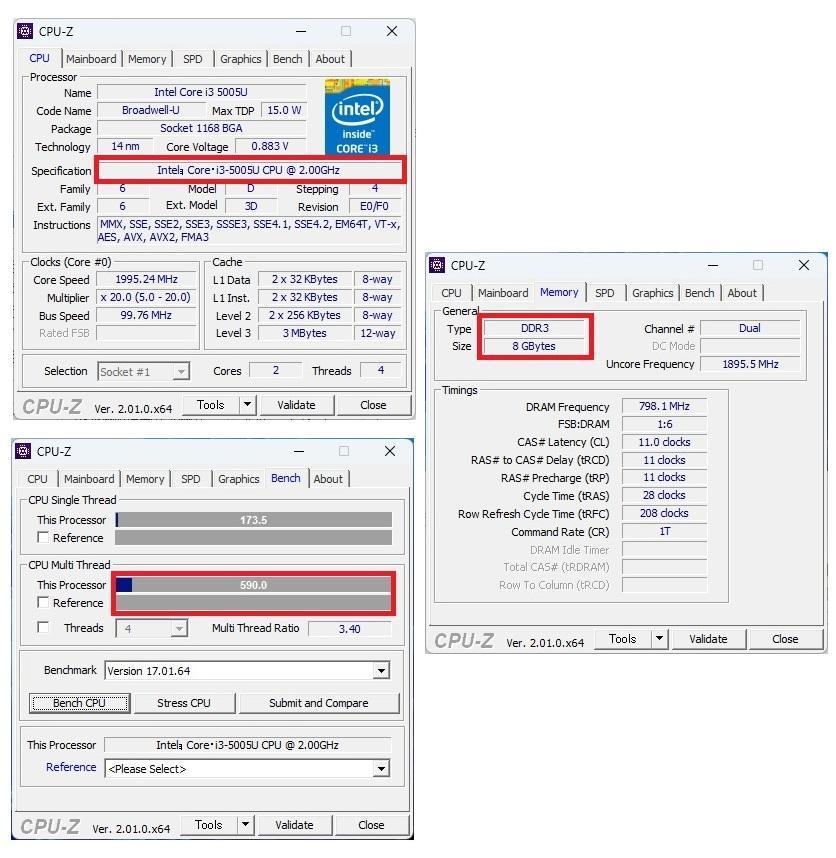Click the Stress CPU button

click(x=184, y=703)
